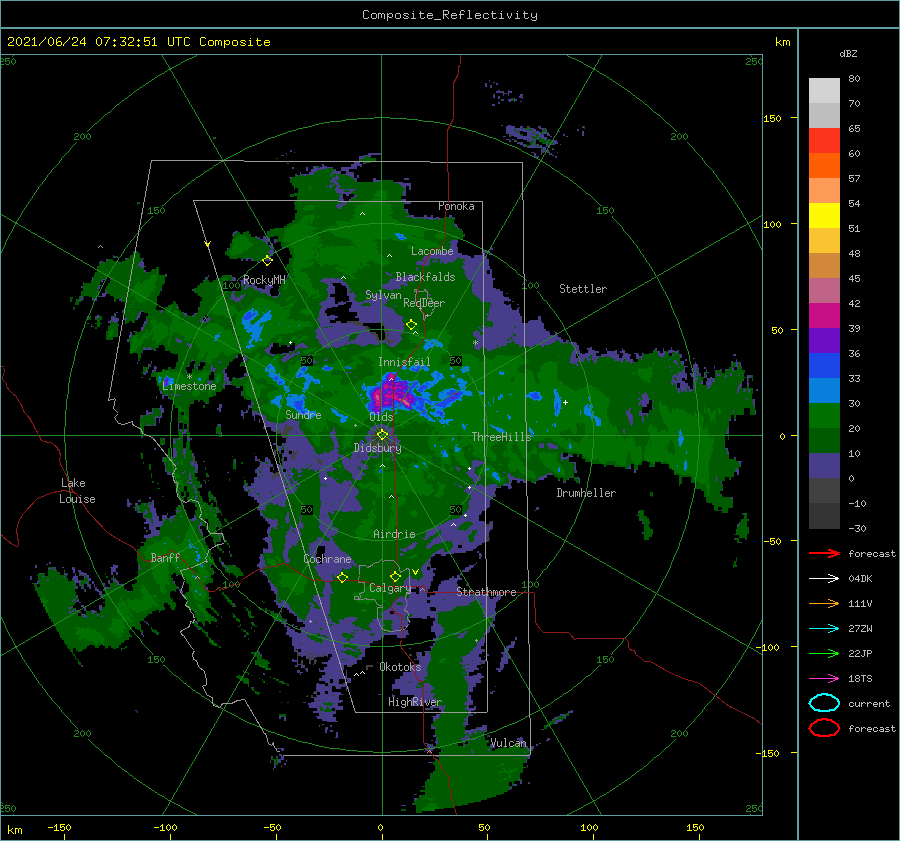900x841 pixels.
Task: Click the cyan current ellipse icon
Action: (824, 703)
